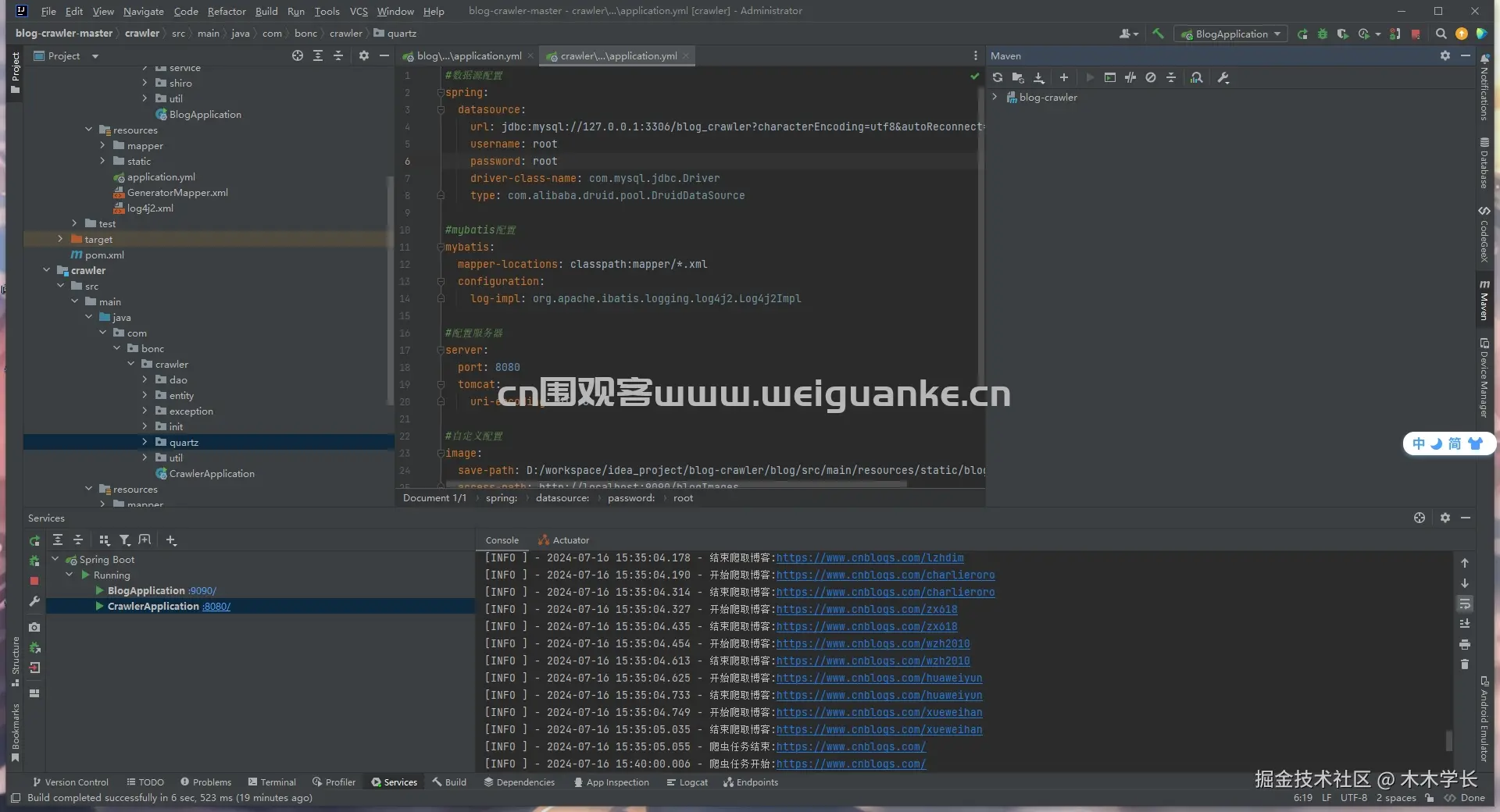Screen dimensions: 1500x812
Task: Toggle Maven skip tests mode
Action: pyautogui.click(x=1151, y=77)
